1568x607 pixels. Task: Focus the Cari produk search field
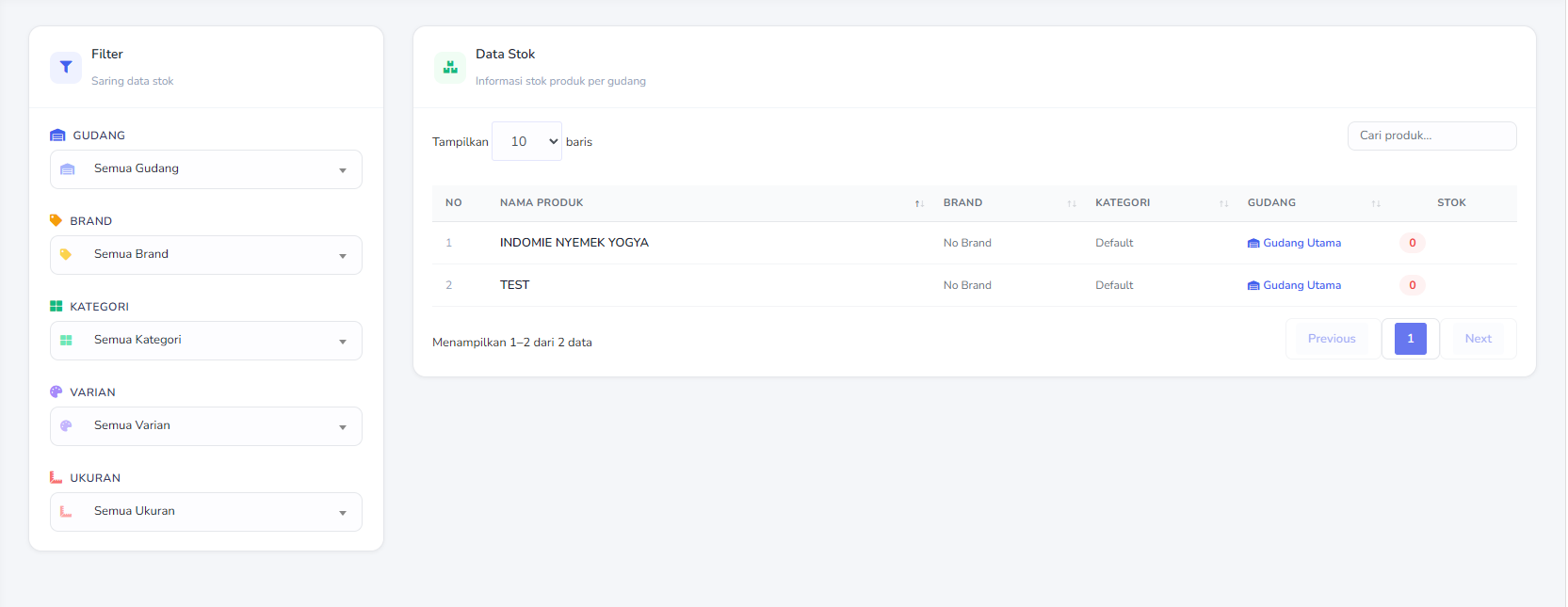[1432, 136]
